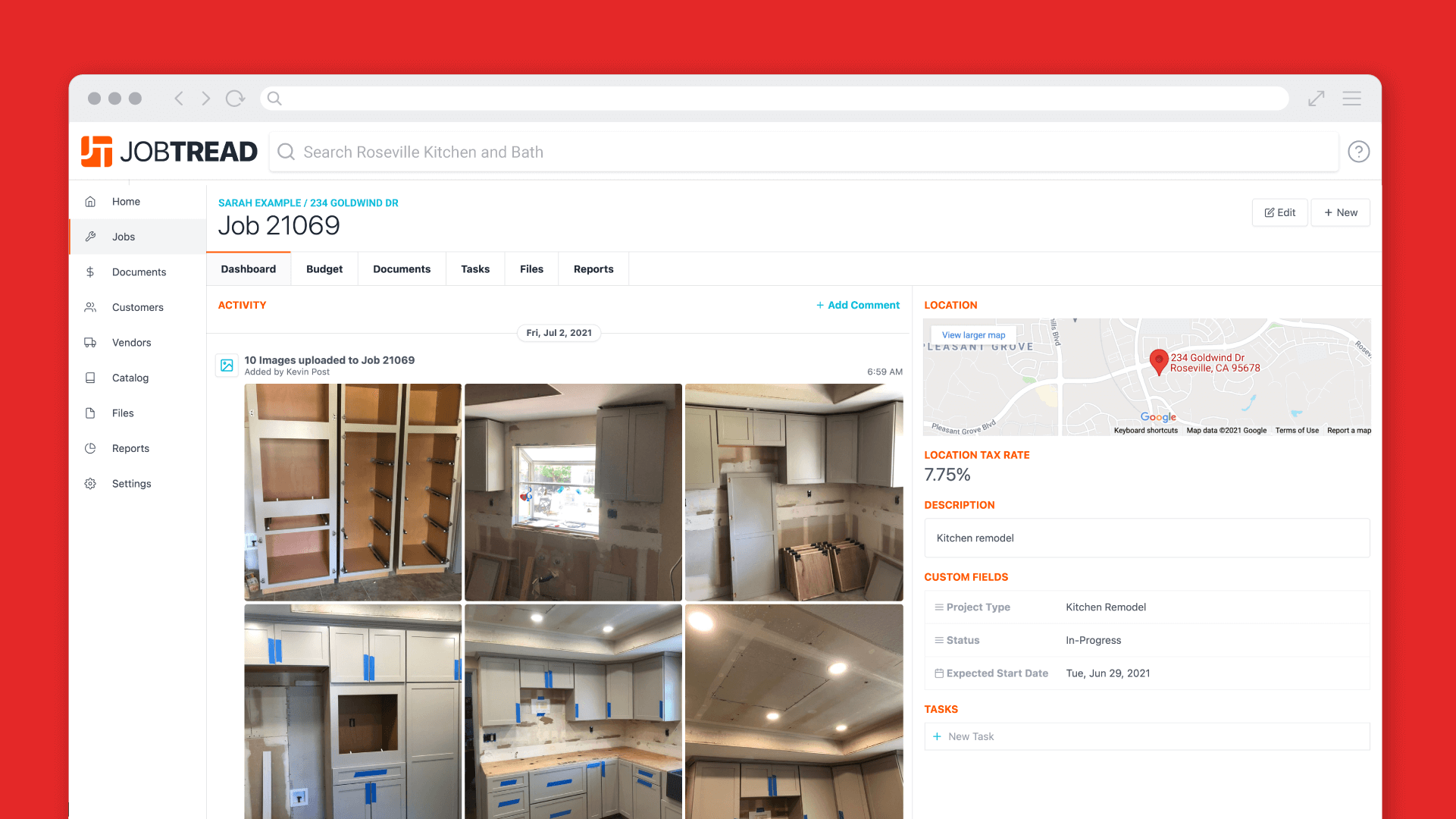Click the Add Comment link

click(857, 305)
